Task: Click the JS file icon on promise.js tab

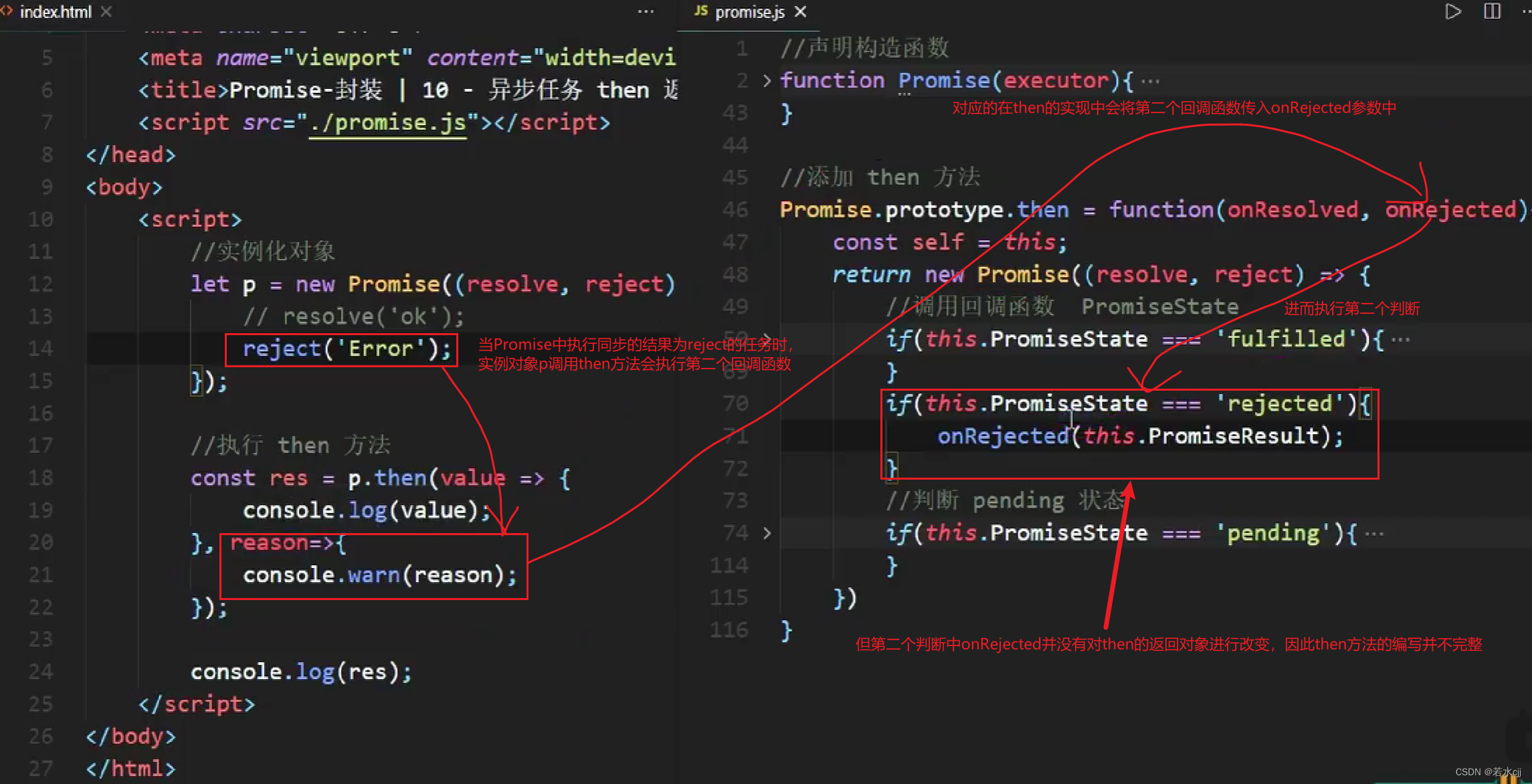Action: pyautogui.click(x=700, y=11)
